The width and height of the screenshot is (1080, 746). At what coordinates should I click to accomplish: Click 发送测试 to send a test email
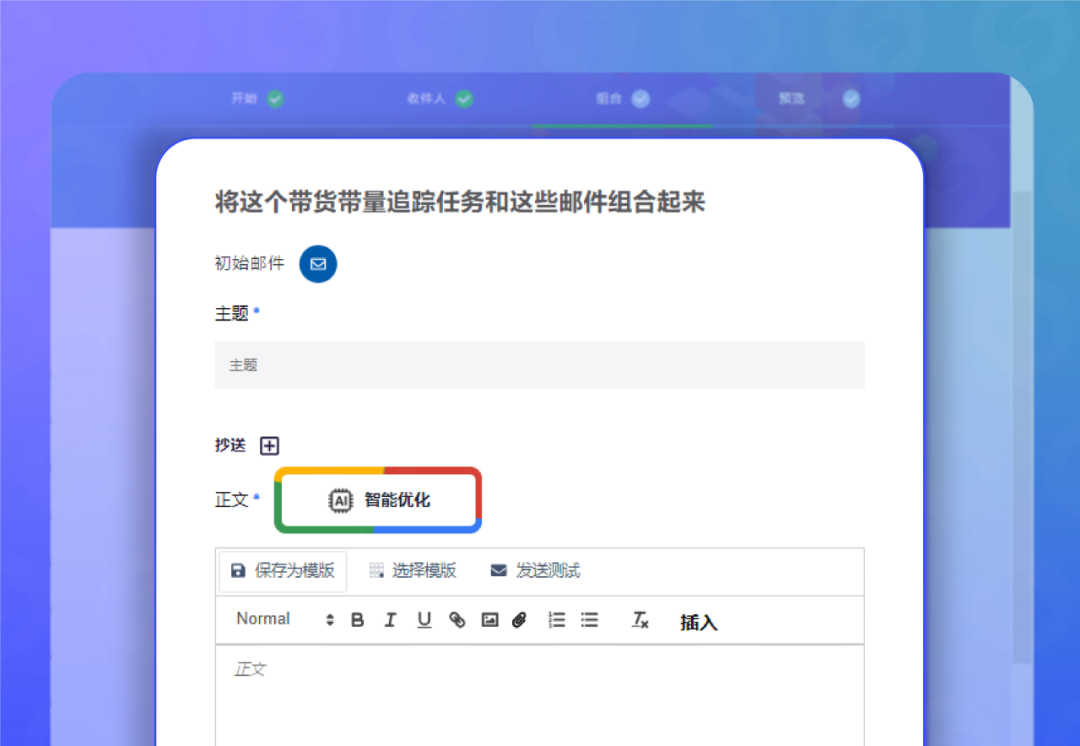(537, 571)
